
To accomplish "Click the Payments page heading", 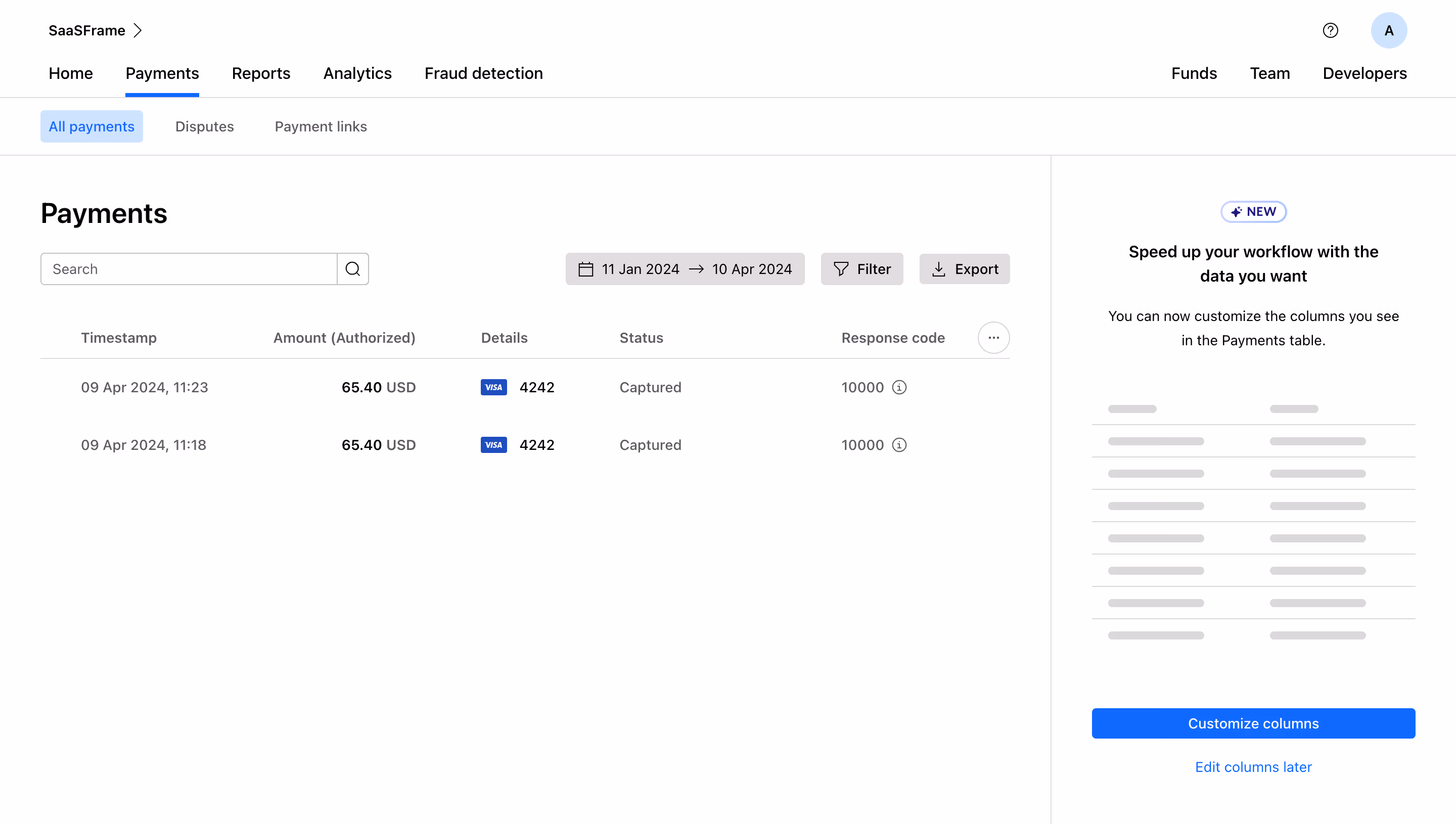I will (x=104, y=214).
